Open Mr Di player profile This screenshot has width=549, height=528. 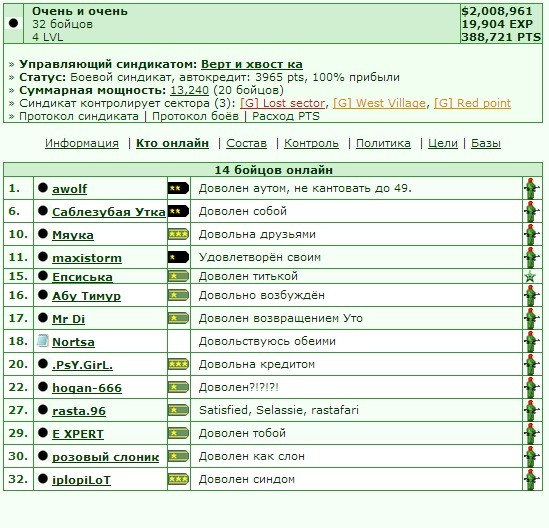[x=69, y=319]
